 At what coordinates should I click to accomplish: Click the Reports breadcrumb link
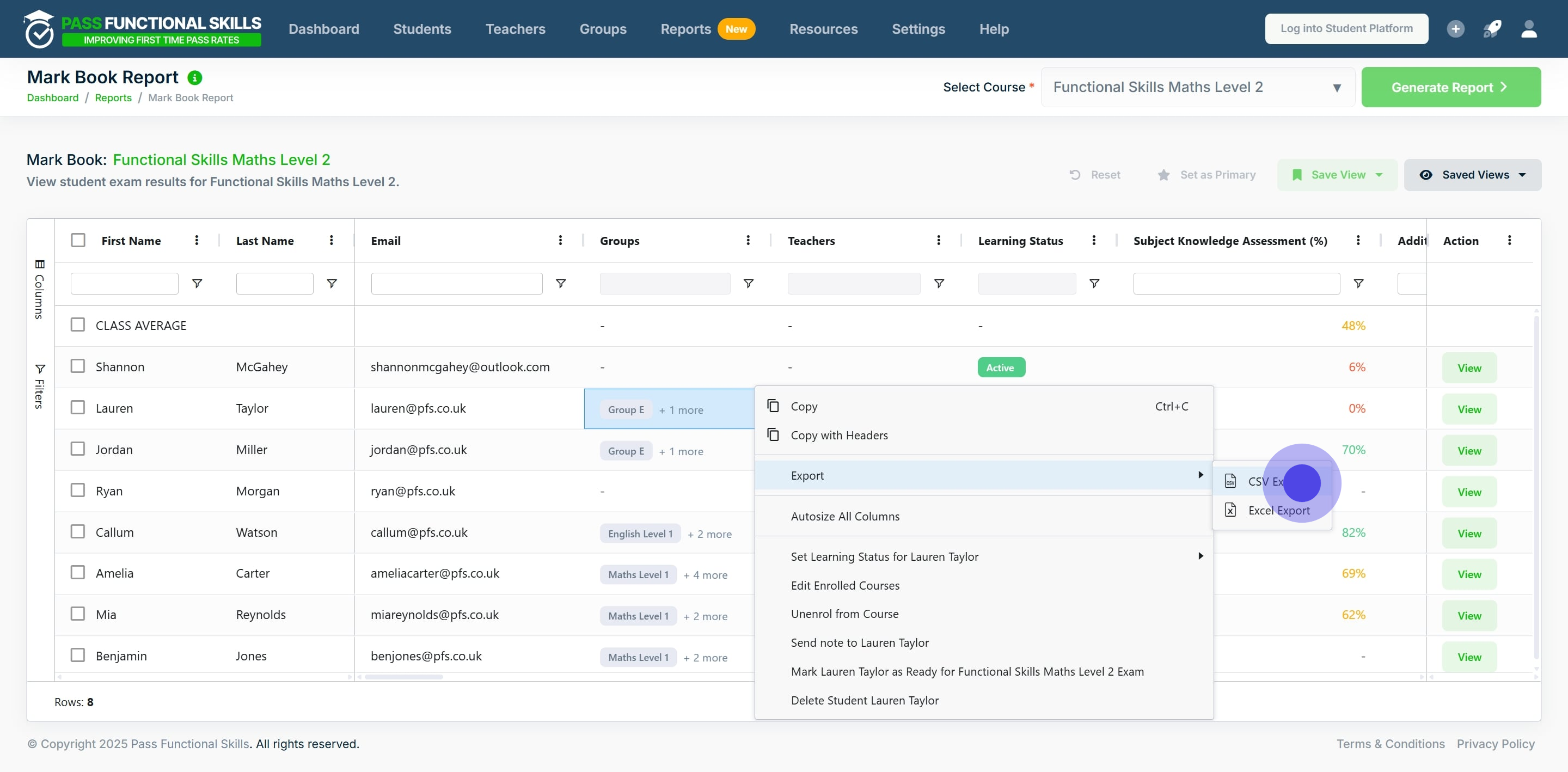pyautogui.click(x=113, y=97)
